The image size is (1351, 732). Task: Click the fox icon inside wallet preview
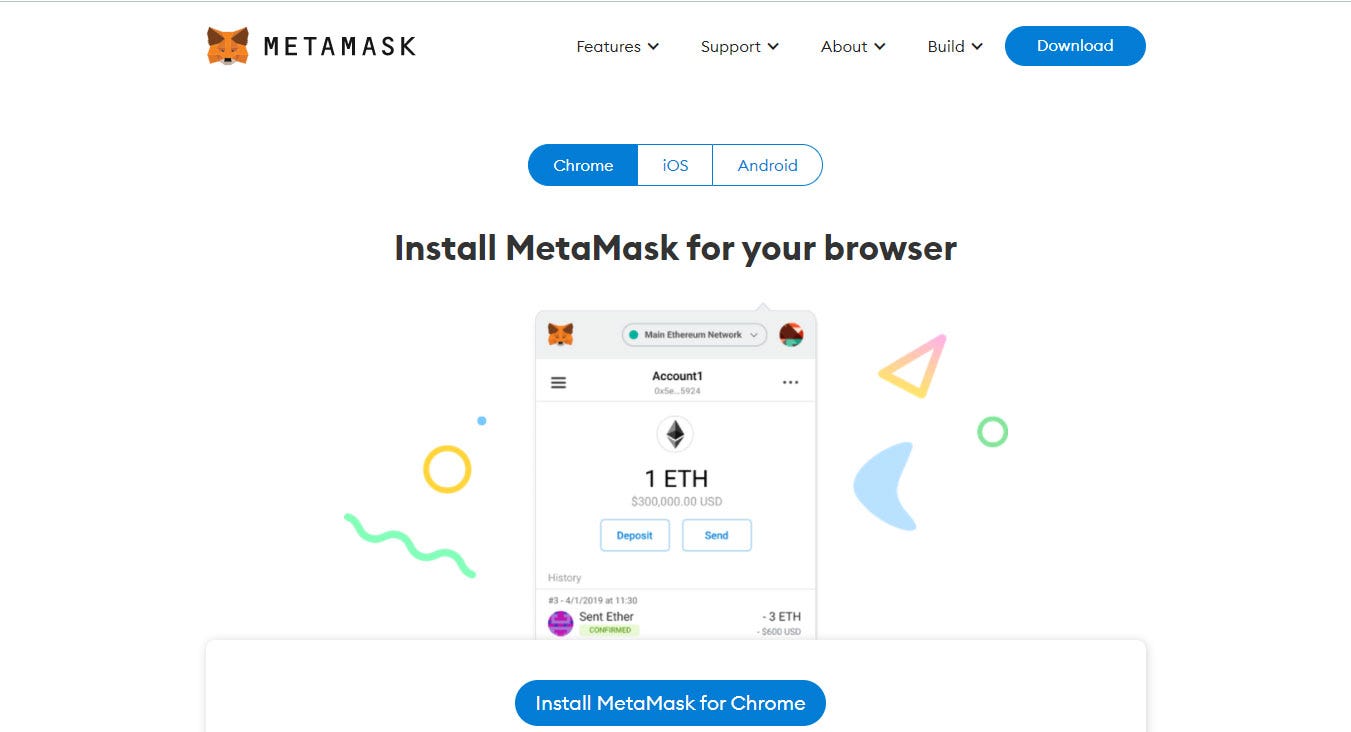561,334
